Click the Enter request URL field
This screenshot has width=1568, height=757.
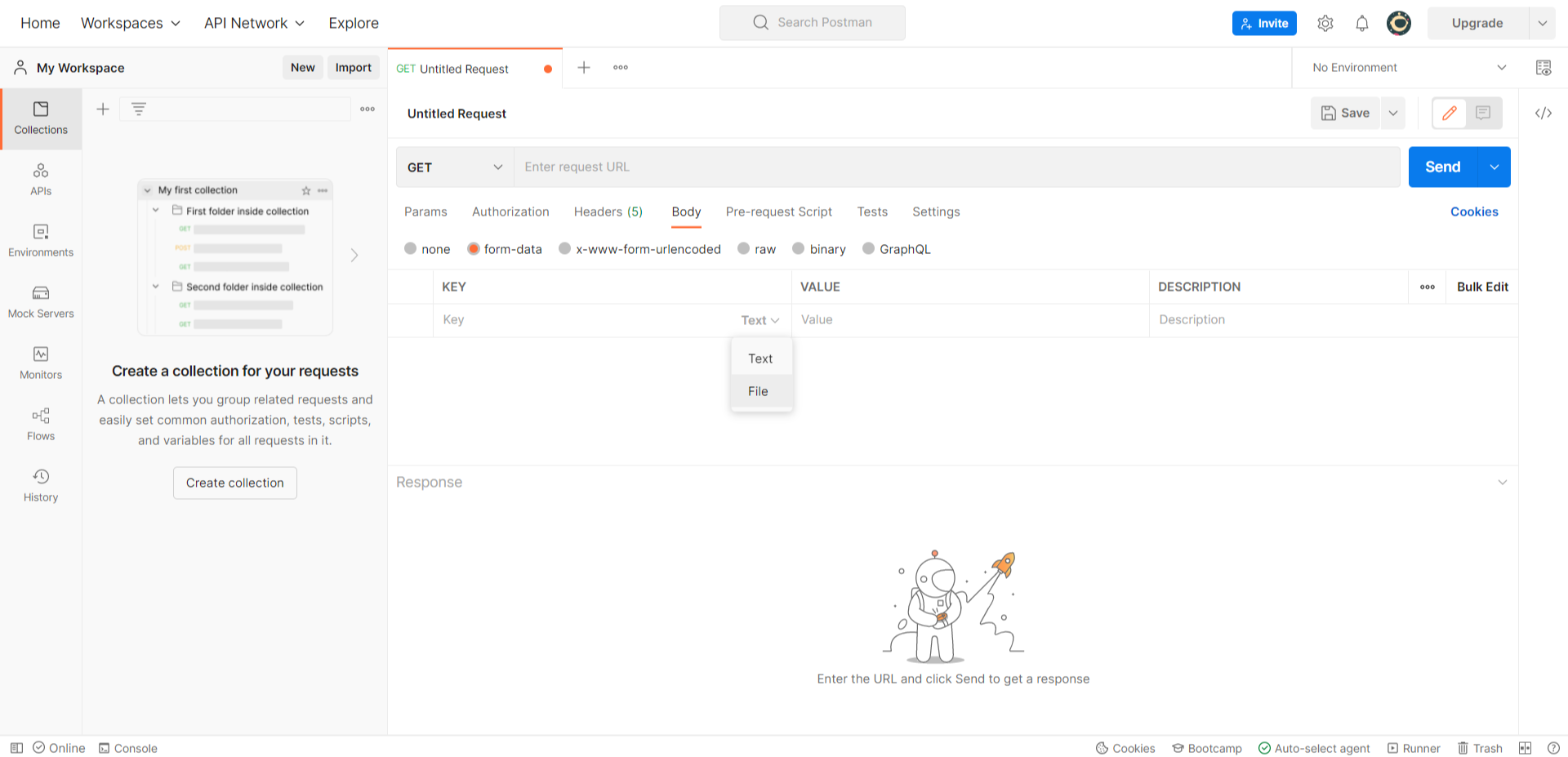956,167
